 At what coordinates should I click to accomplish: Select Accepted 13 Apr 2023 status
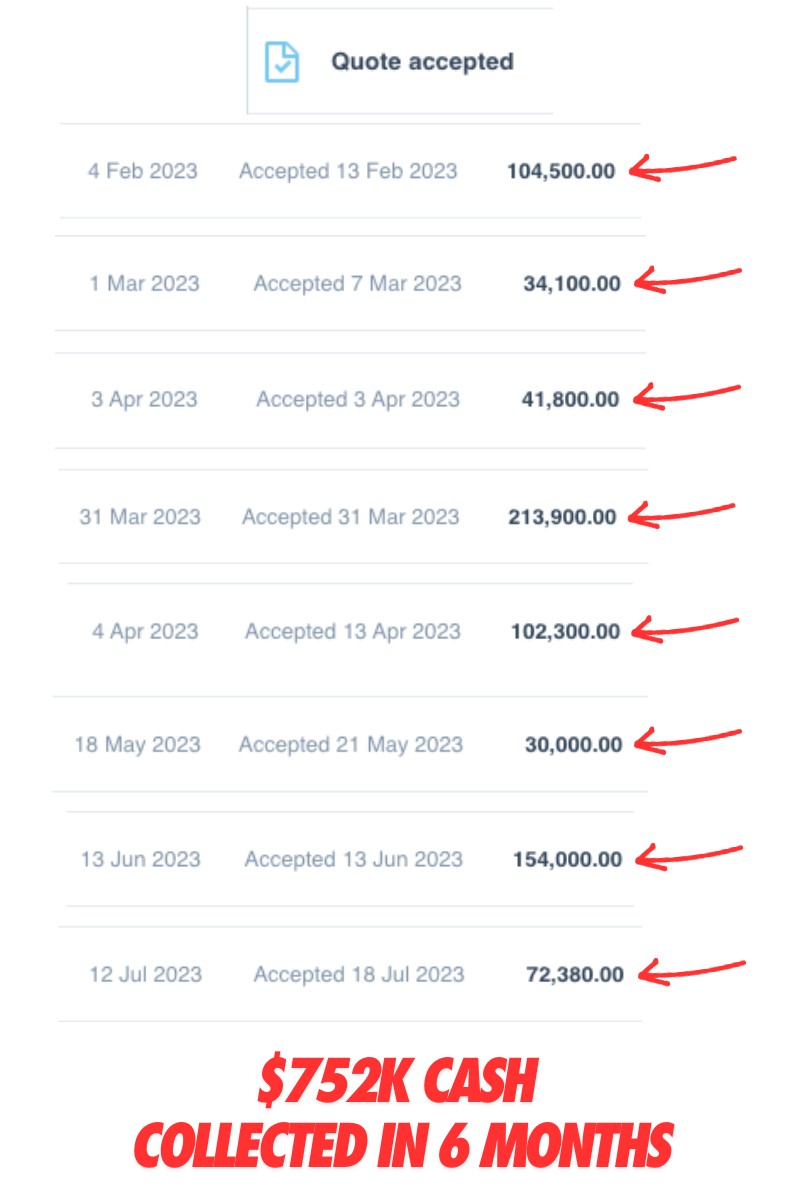pos(353,632)
